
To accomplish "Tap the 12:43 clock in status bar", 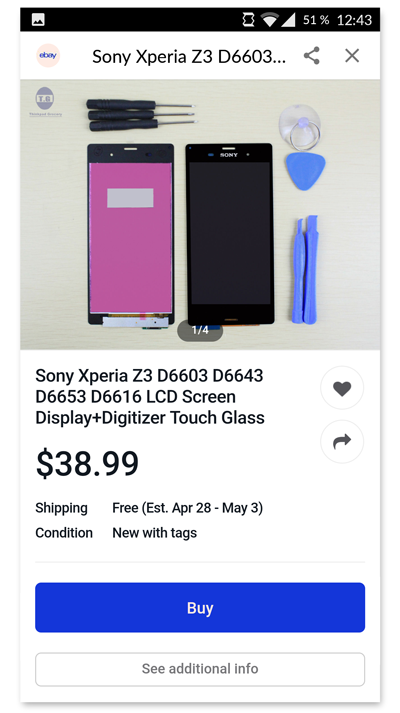I will (355, 20).
